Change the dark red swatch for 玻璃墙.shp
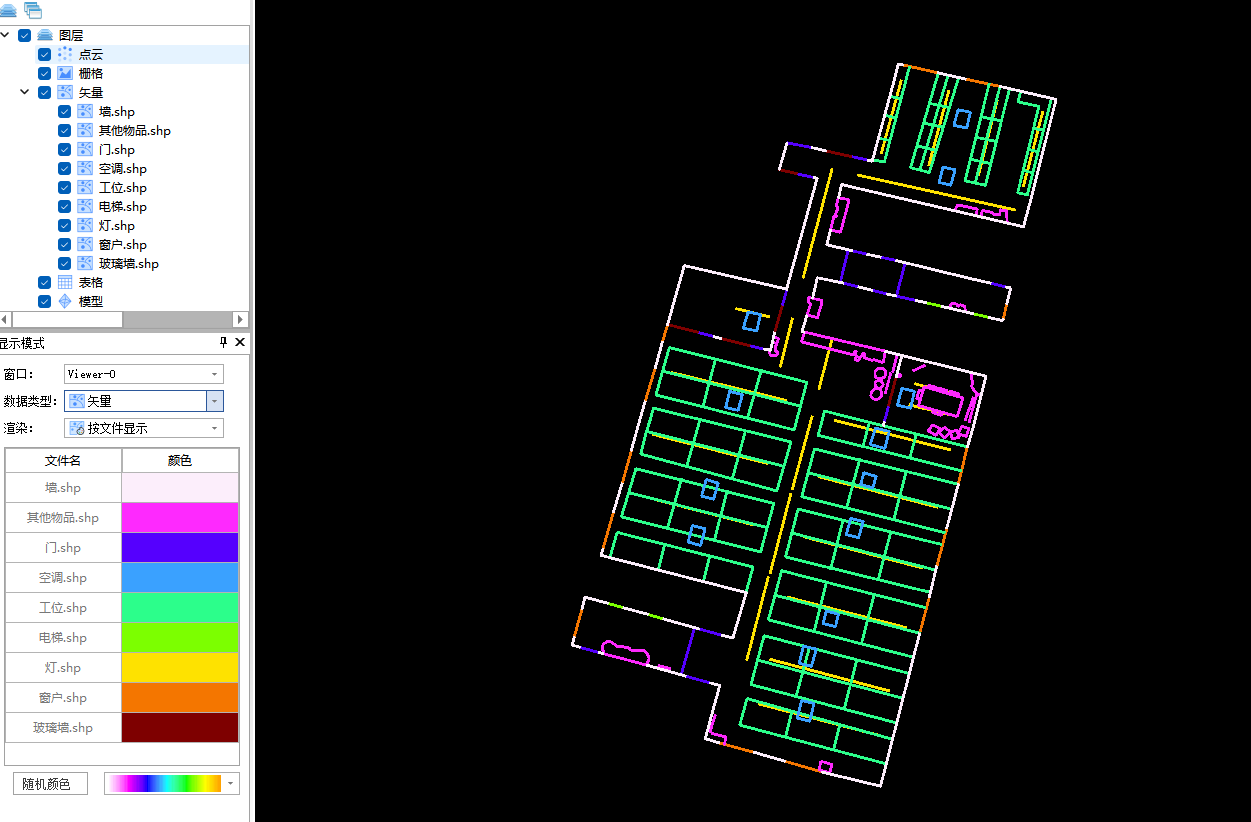Image resolution: width=1251 pixels, height=822 pixels. [x=180, y=728]
